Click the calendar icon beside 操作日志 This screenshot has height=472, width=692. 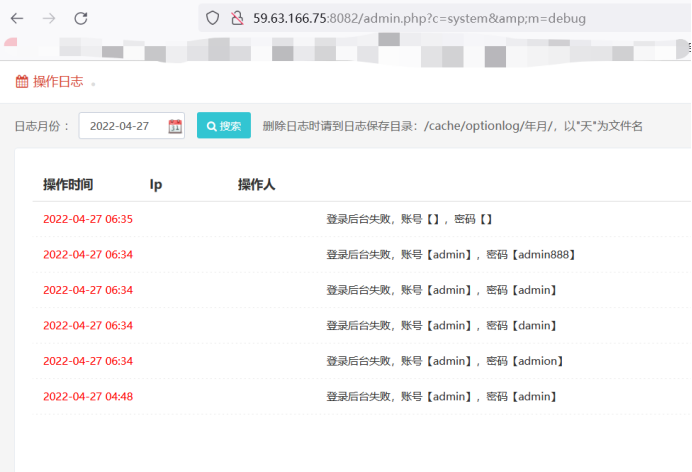[22, 82]
